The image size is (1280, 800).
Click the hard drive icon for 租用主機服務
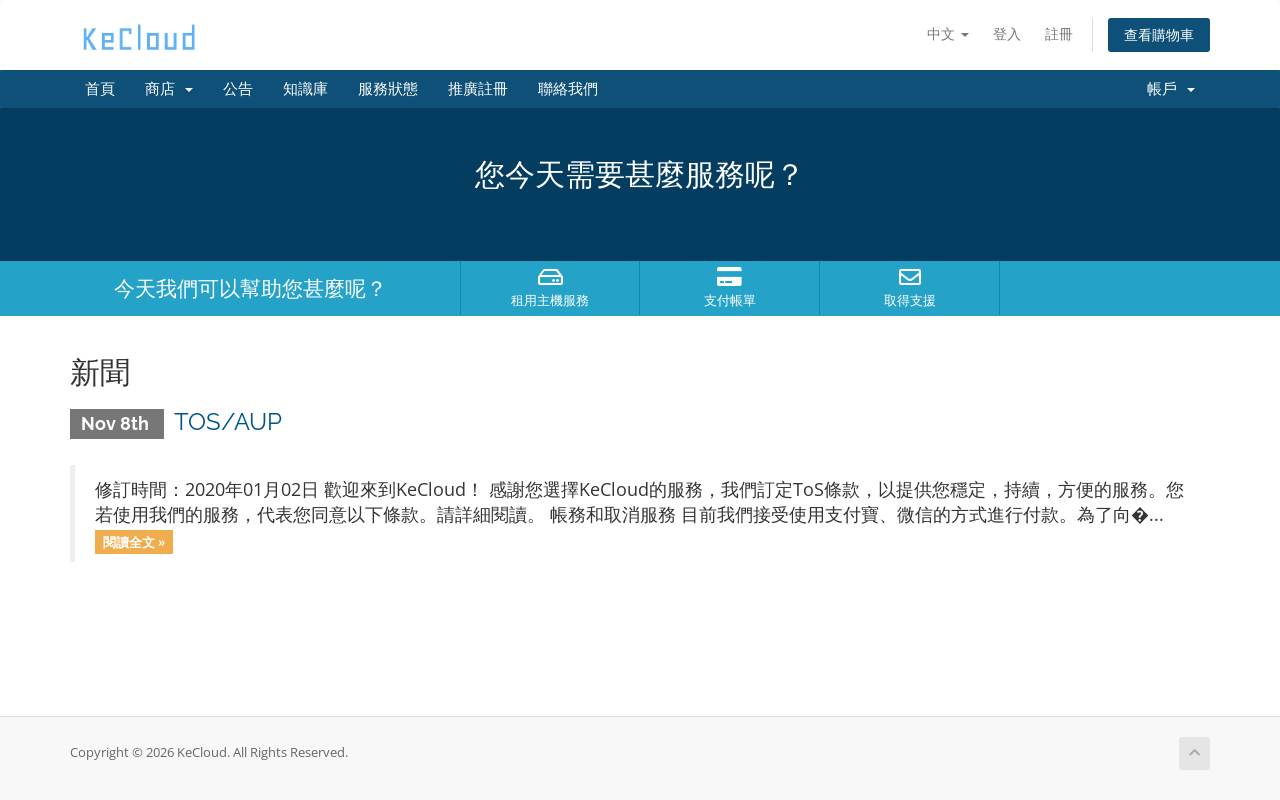click(550, 277)
